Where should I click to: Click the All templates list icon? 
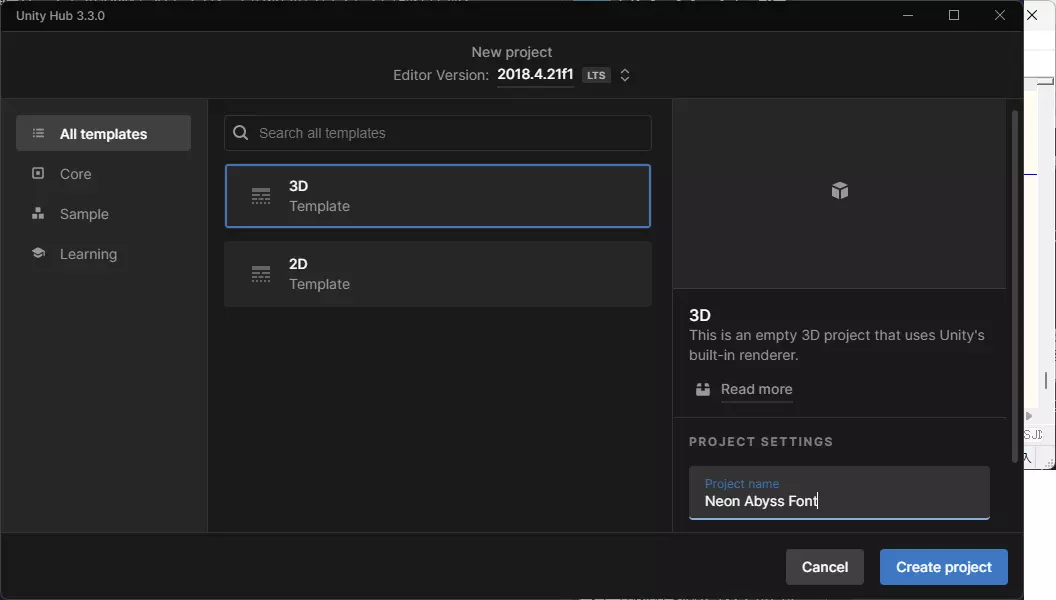[x=38, y=133]
